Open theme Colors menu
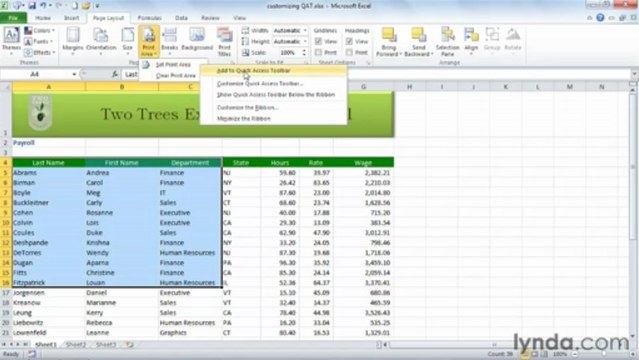639x360 pixels. [x=39, y=31]
